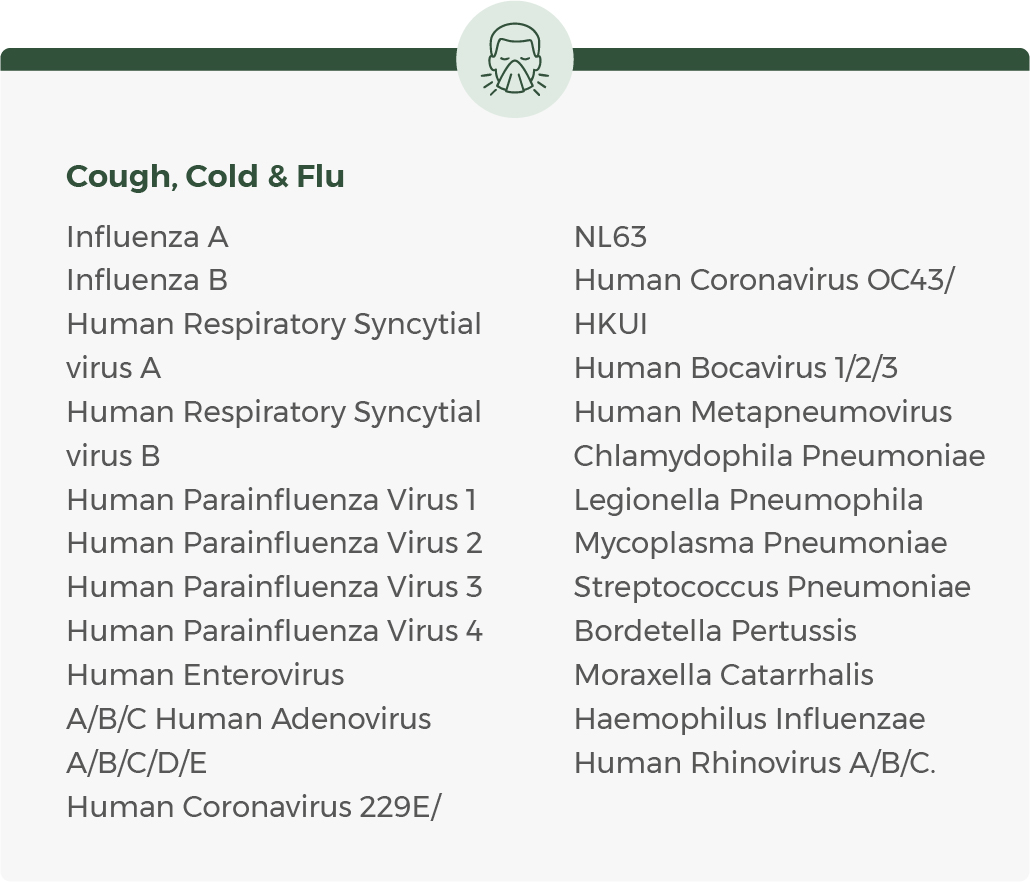Click the Human Metapneumovirus entry

tap(763, 413)
